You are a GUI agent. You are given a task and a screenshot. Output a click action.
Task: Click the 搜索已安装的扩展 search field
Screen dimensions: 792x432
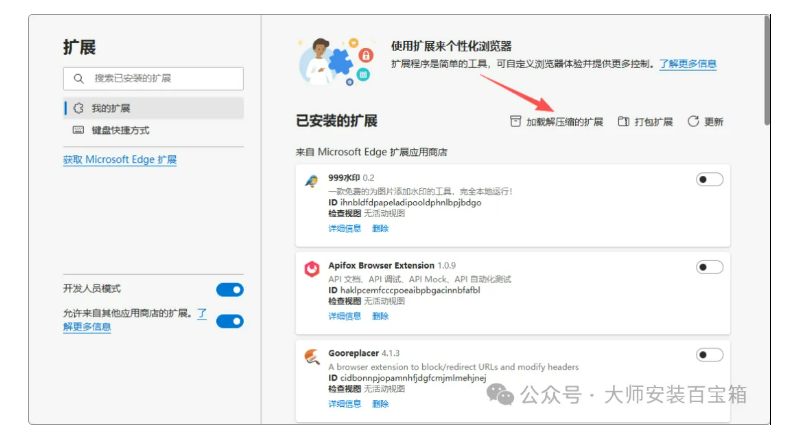[x=160, y=78]
